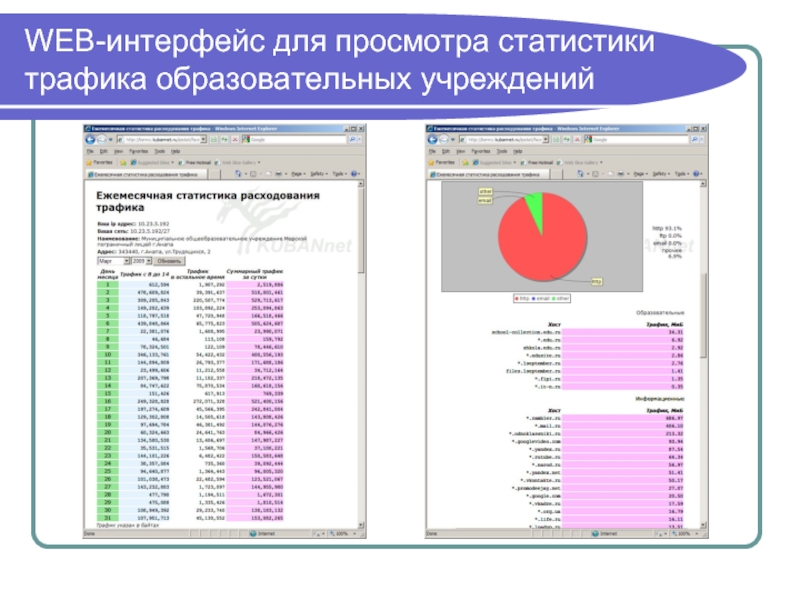Select the page tab in the pie chart window

point(489,174)
